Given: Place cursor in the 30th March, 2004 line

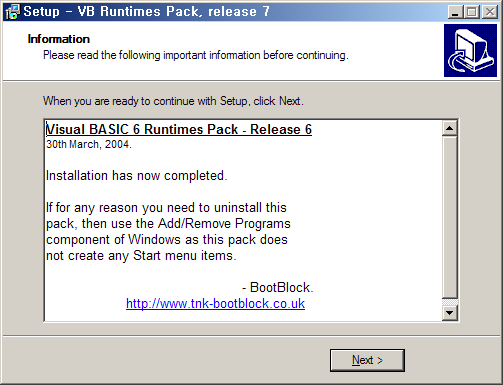Looking at the screenshot, I should (x=89, y=144).
